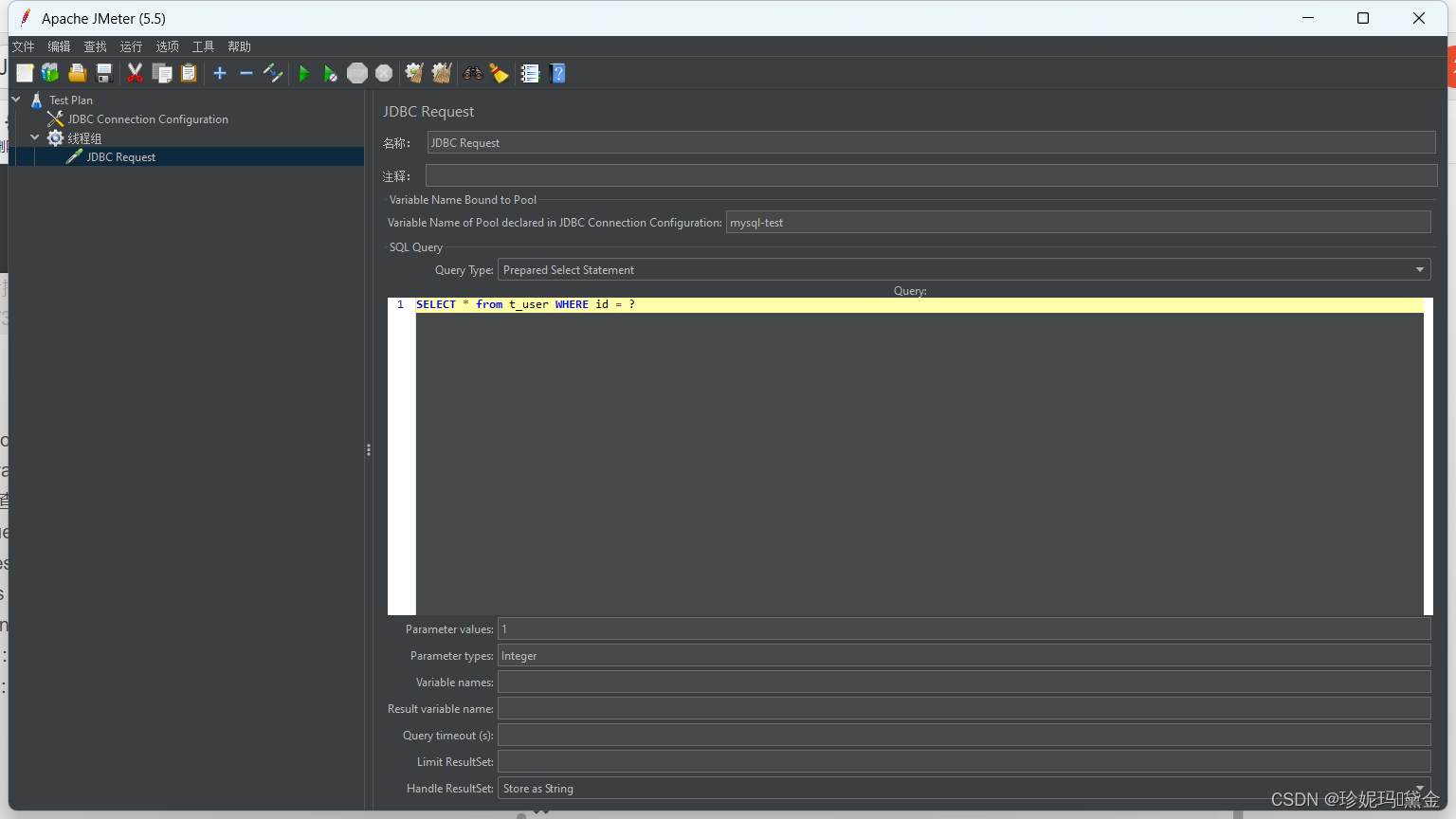Start the test with green play icon

click(304, 73)
